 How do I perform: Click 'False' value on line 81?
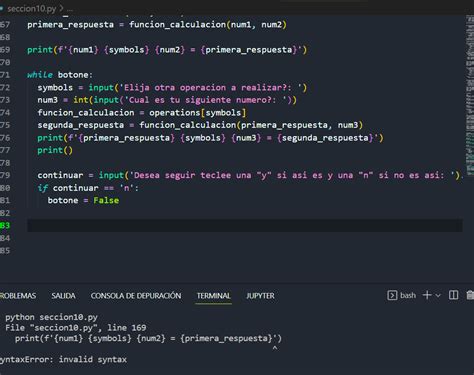106,200
